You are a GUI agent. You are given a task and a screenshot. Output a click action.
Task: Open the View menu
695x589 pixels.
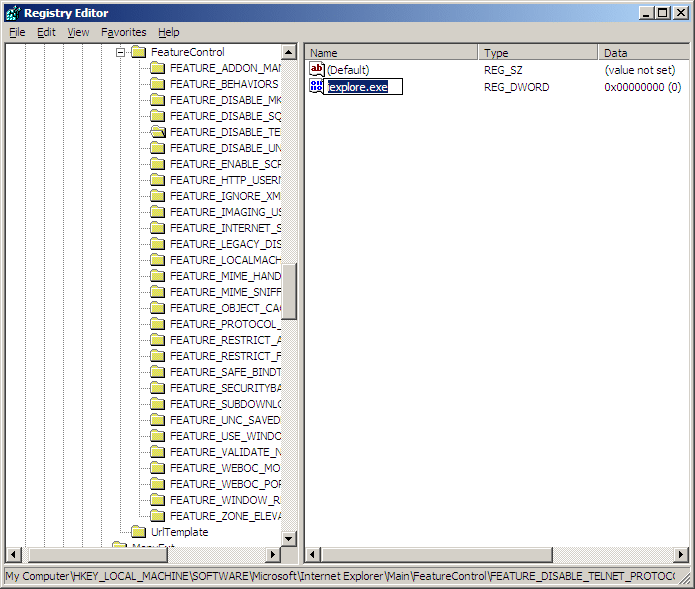coord(78,32)
